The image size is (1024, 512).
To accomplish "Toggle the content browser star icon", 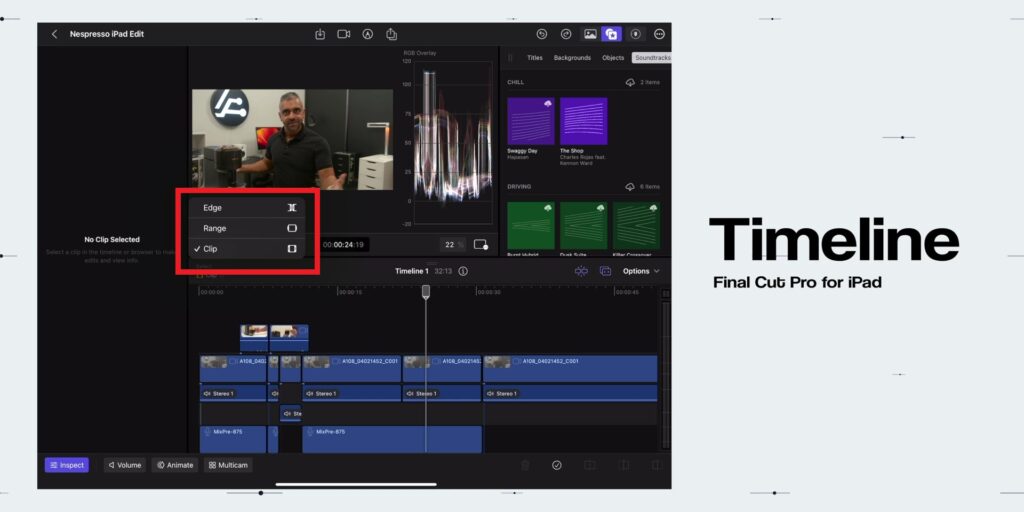I will click(612, 34).
